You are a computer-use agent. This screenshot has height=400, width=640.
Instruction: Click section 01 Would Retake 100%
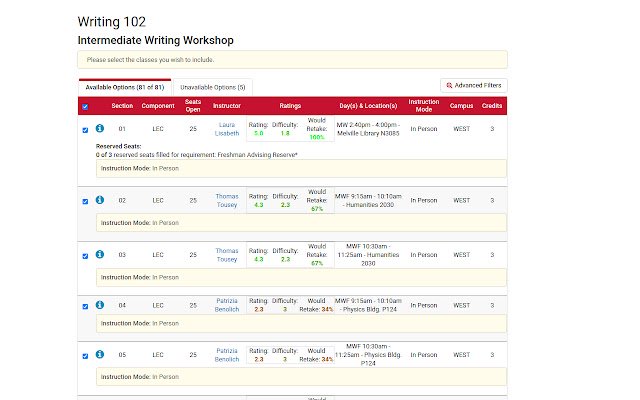(x=317, y=138)
